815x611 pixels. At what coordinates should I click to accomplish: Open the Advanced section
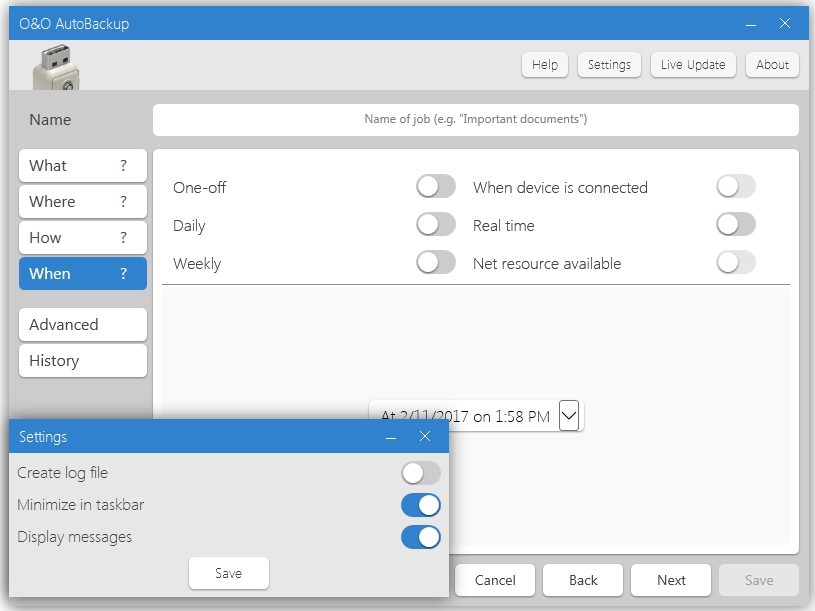(x=82, y=325)
